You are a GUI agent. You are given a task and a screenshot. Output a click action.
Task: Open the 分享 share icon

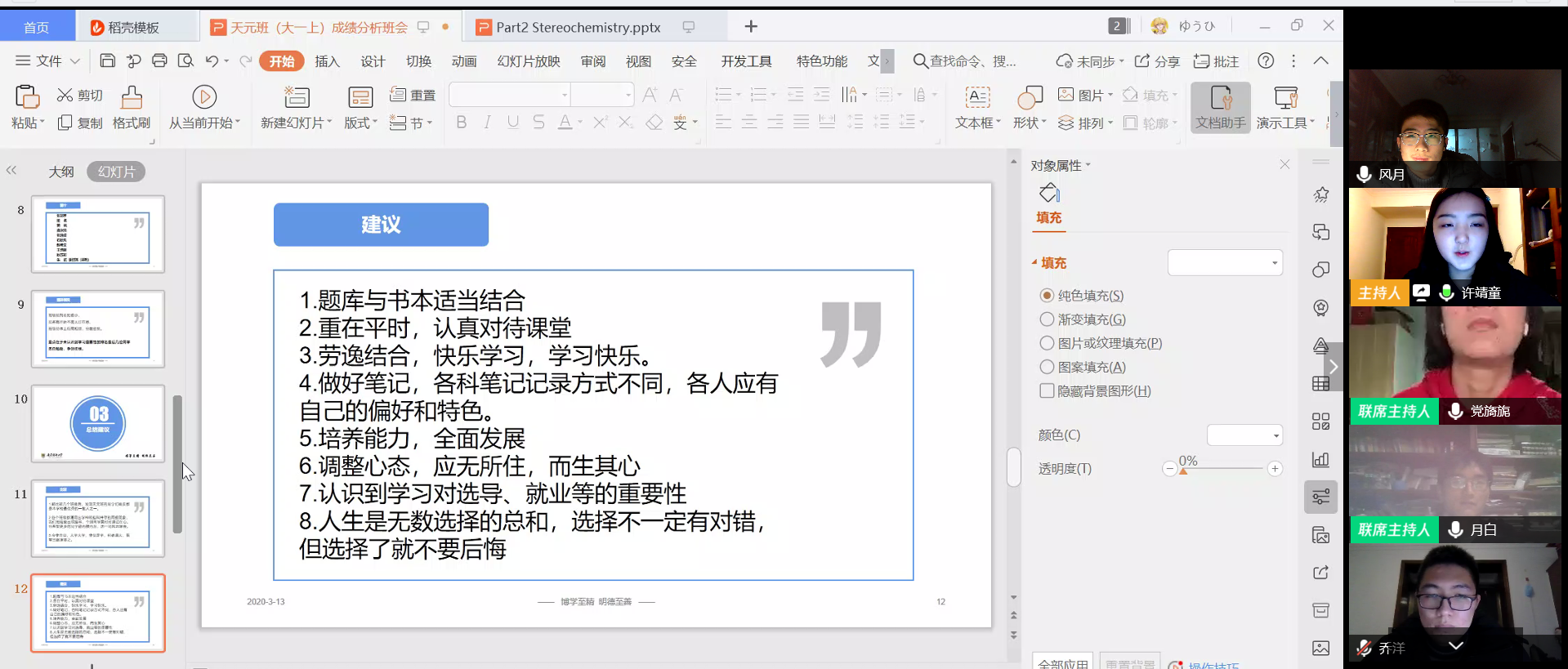tap(1142, 61)
